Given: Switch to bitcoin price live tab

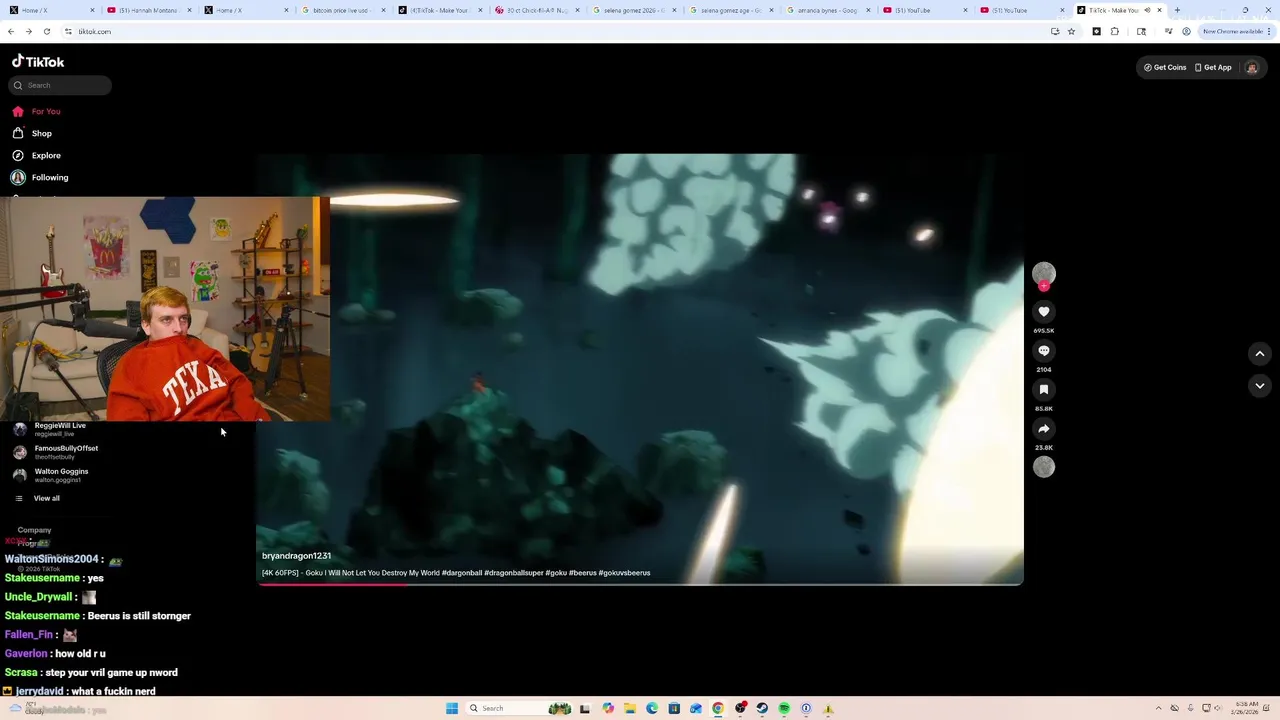Looking at the screenshot, I should click(342, 10).
